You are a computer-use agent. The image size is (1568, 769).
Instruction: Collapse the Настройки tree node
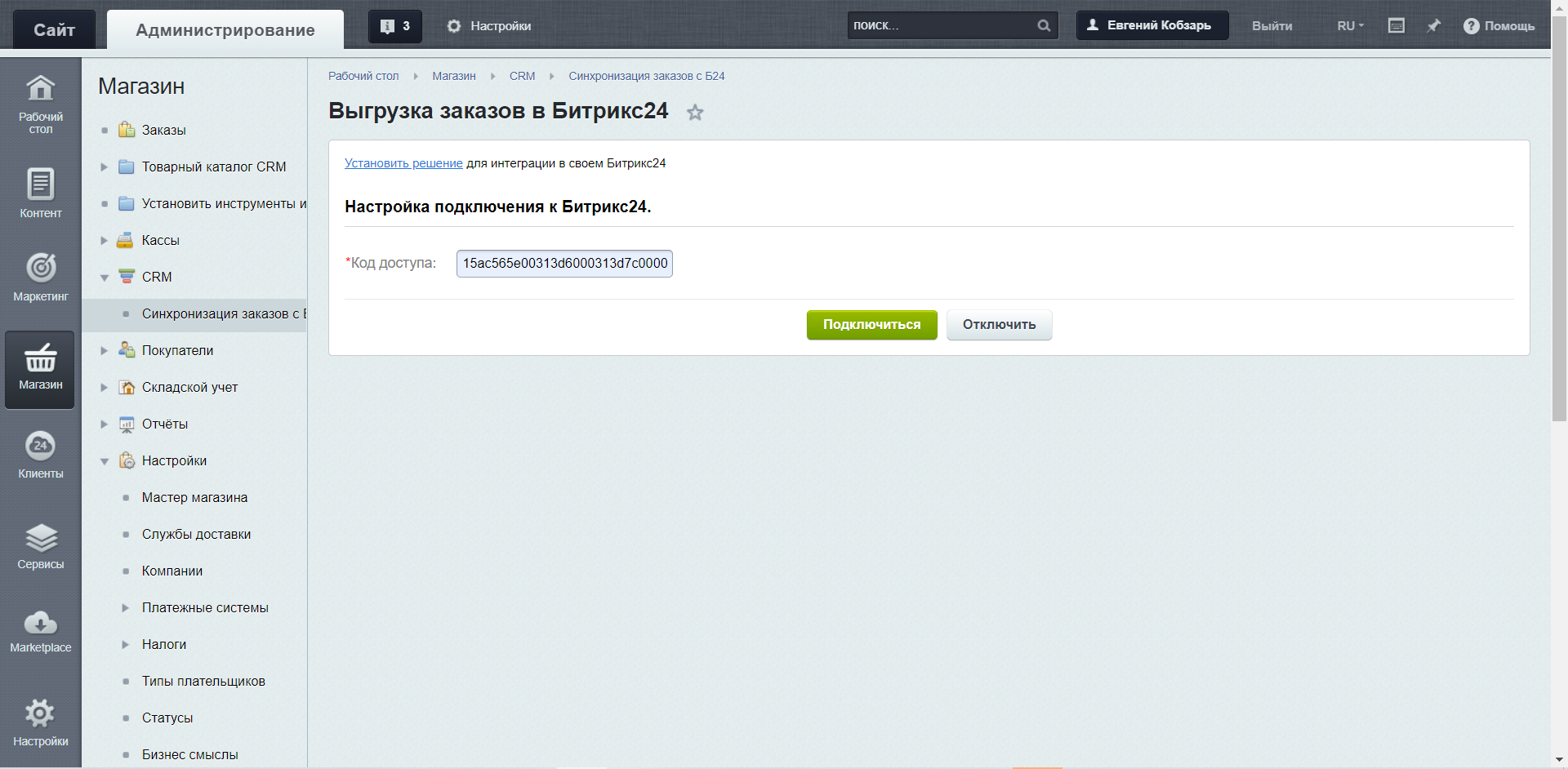click(x=104, y=461)
